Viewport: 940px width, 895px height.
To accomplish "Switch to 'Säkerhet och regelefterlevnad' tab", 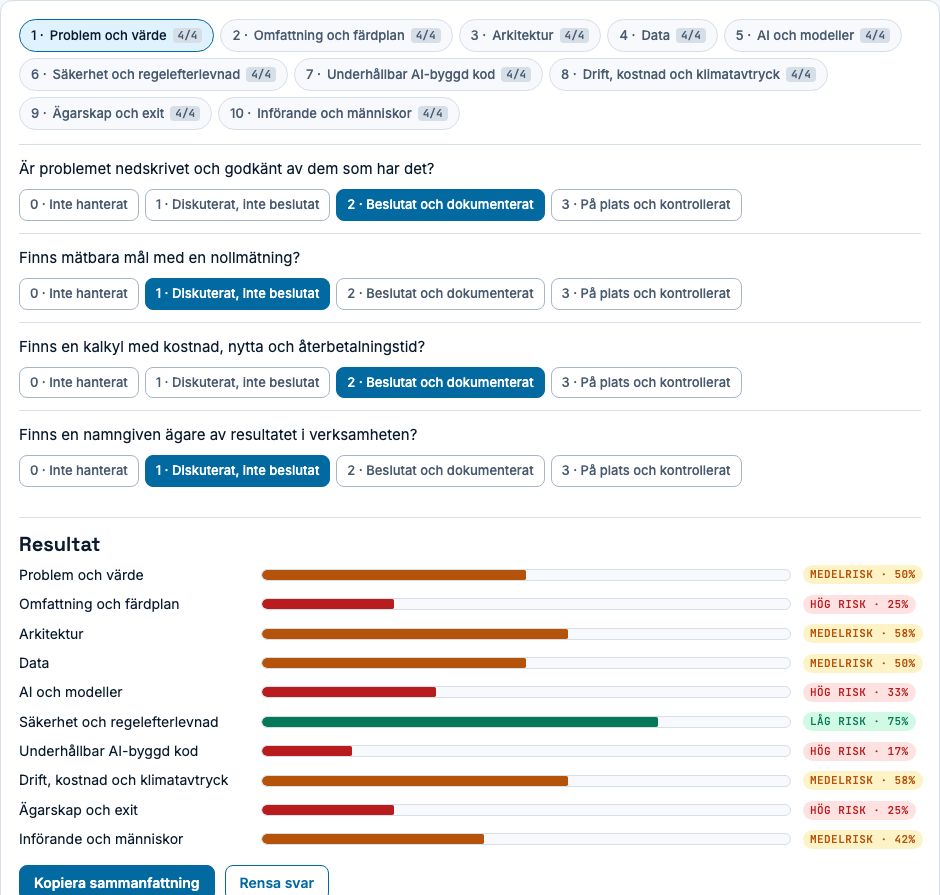I will pos(153,74).
